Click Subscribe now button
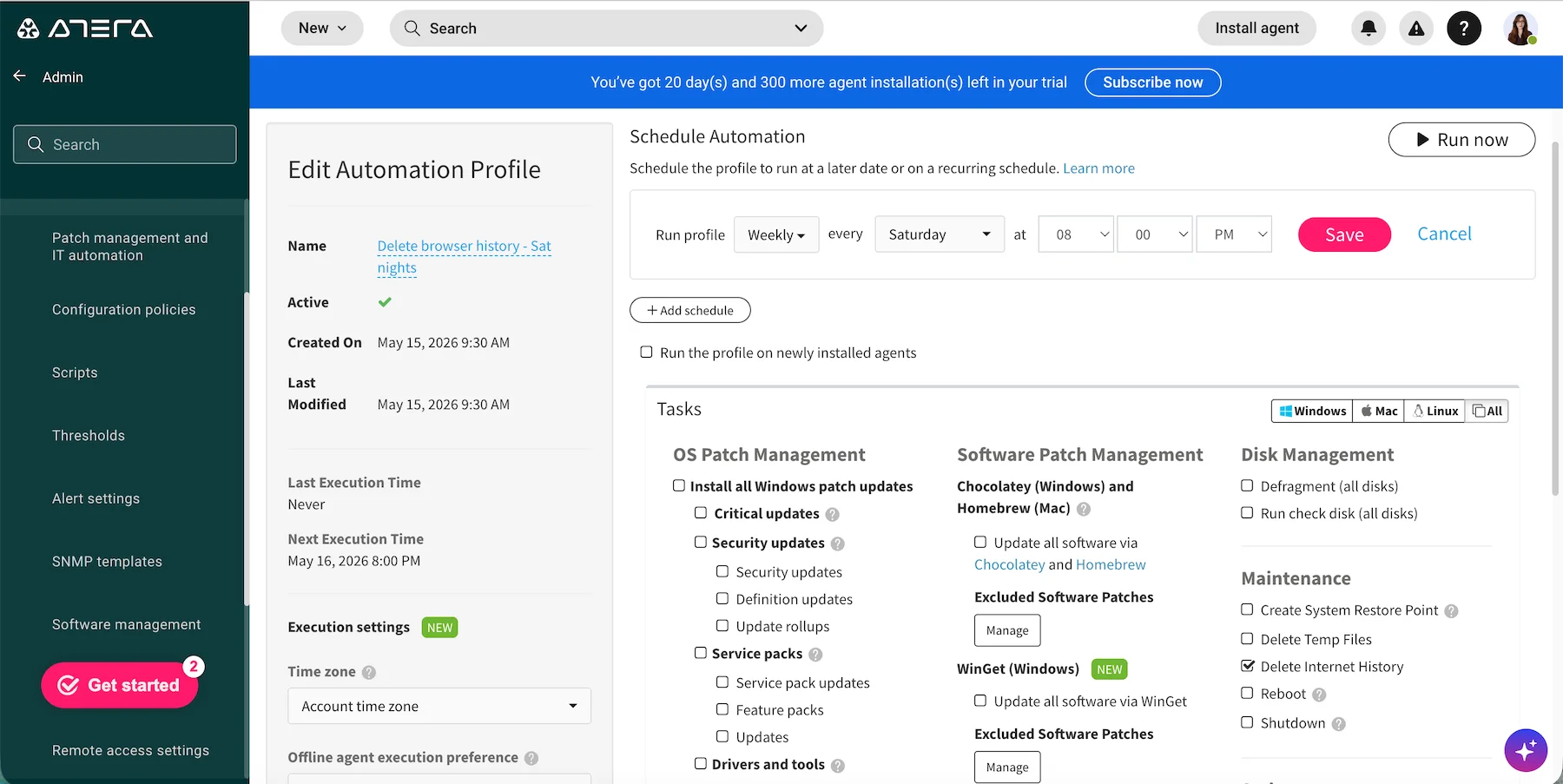This screenshot has height=784, width=1563. click(x=1152, y=82)
